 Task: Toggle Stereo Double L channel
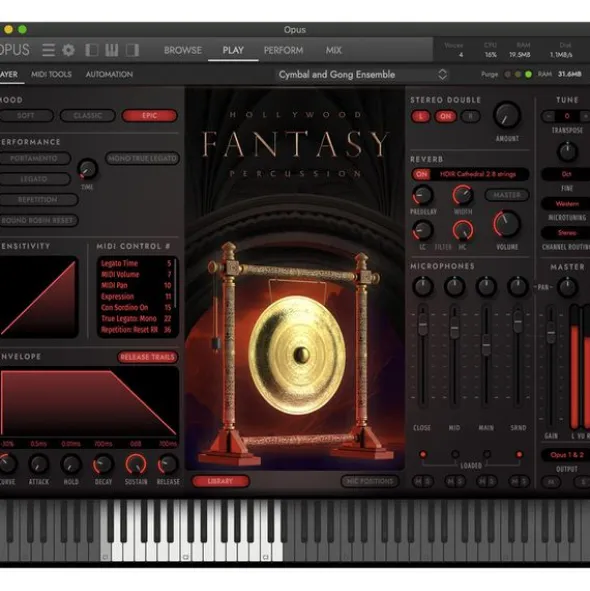click(x=421, y=116)
